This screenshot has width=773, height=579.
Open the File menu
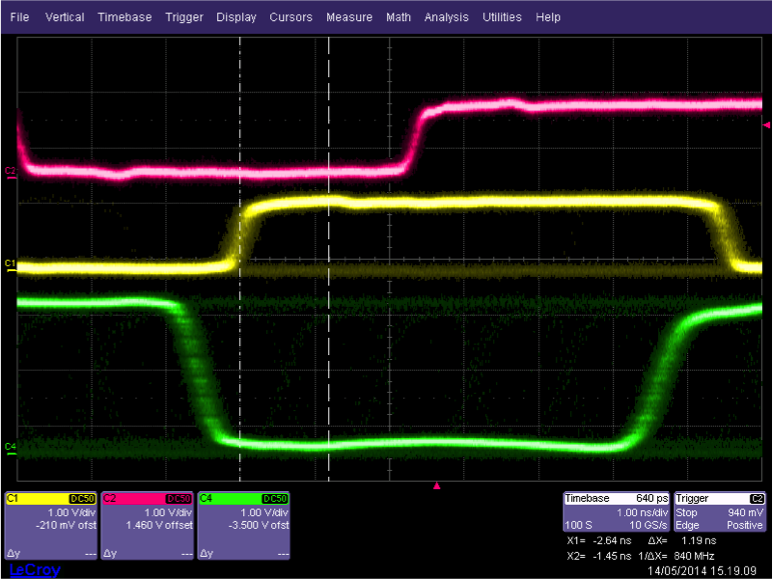click(x=20, y=17)
